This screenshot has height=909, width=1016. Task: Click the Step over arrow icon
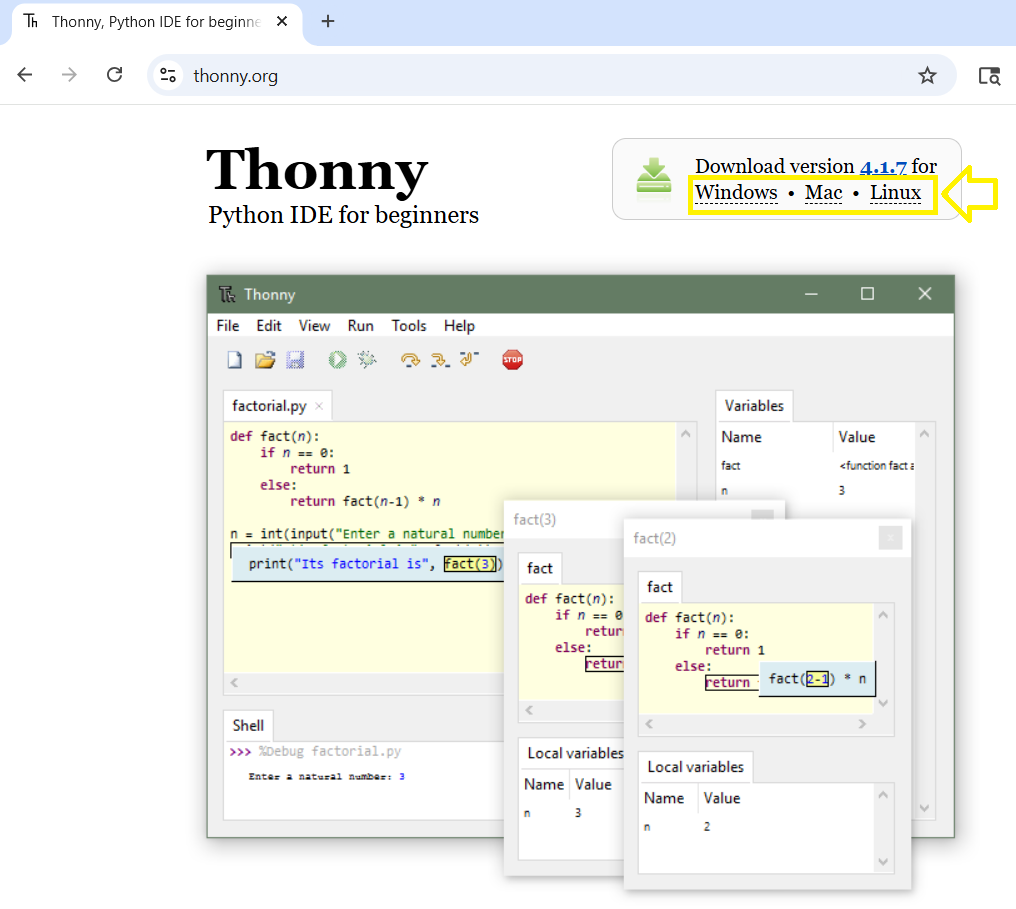[410, 360]
